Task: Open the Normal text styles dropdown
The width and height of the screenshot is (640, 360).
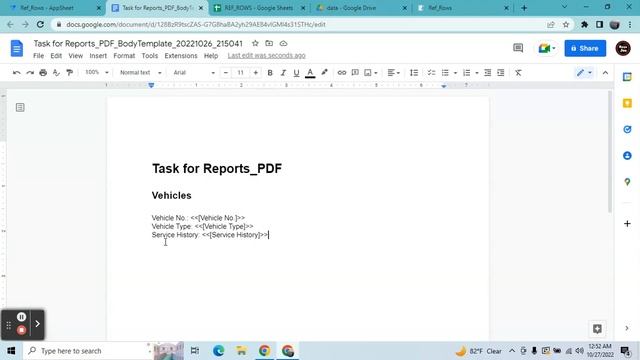Action: [140, 73]
